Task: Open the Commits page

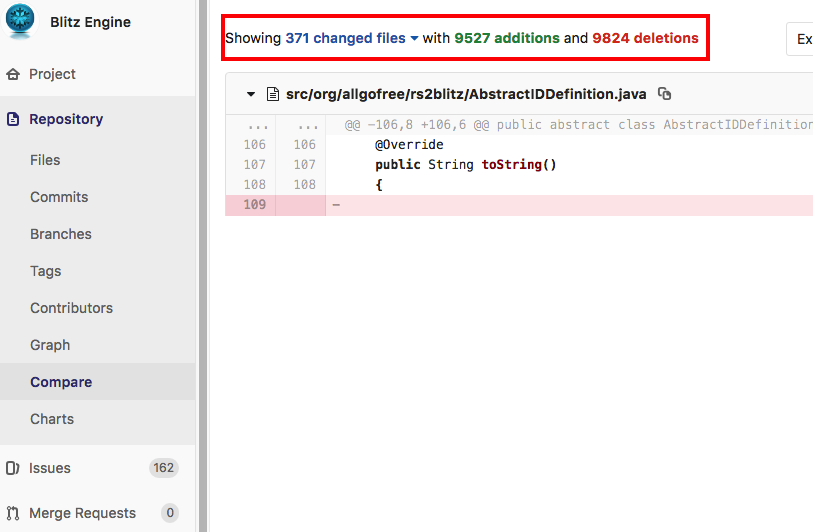Action: [59, 197]
